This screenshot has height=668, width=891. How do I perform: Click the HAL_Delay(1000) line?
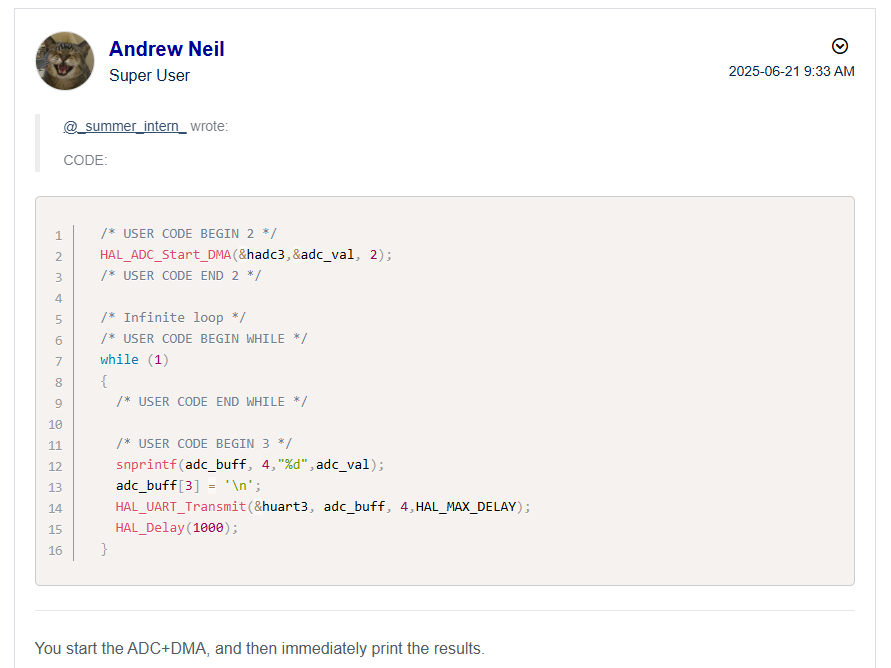pos(177,528)
